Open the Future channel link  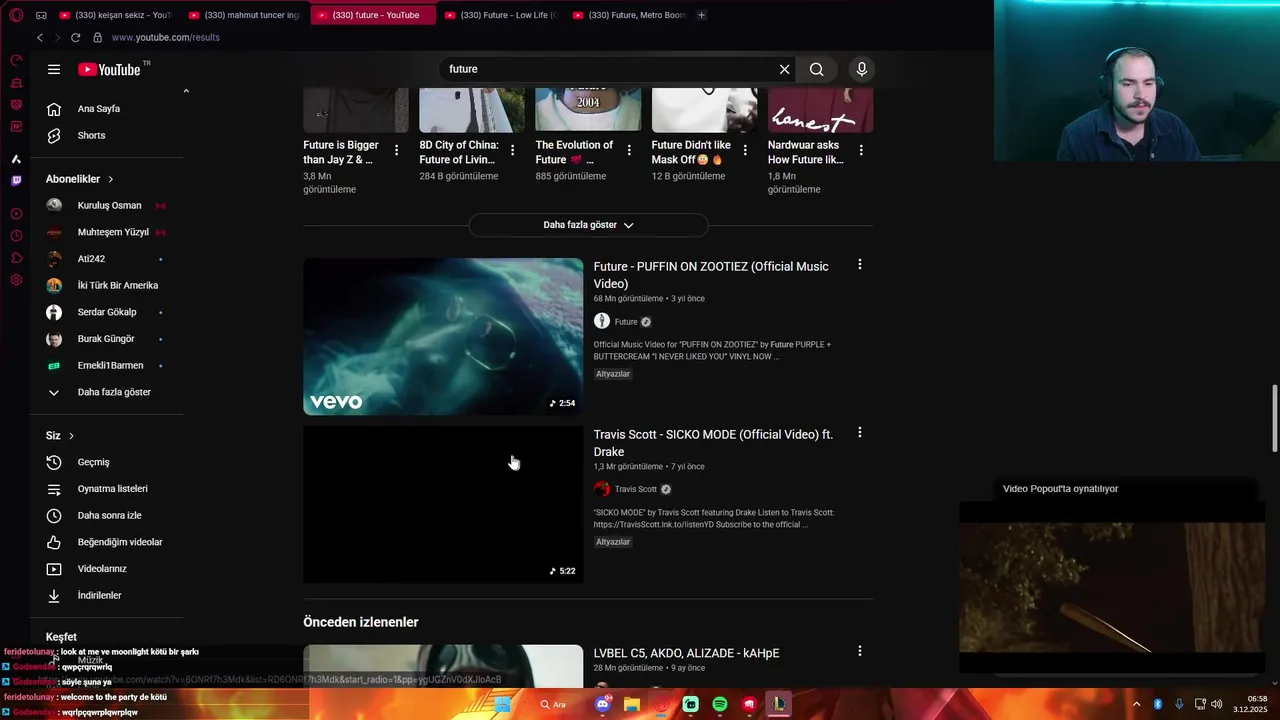click(x=626, y=322)
